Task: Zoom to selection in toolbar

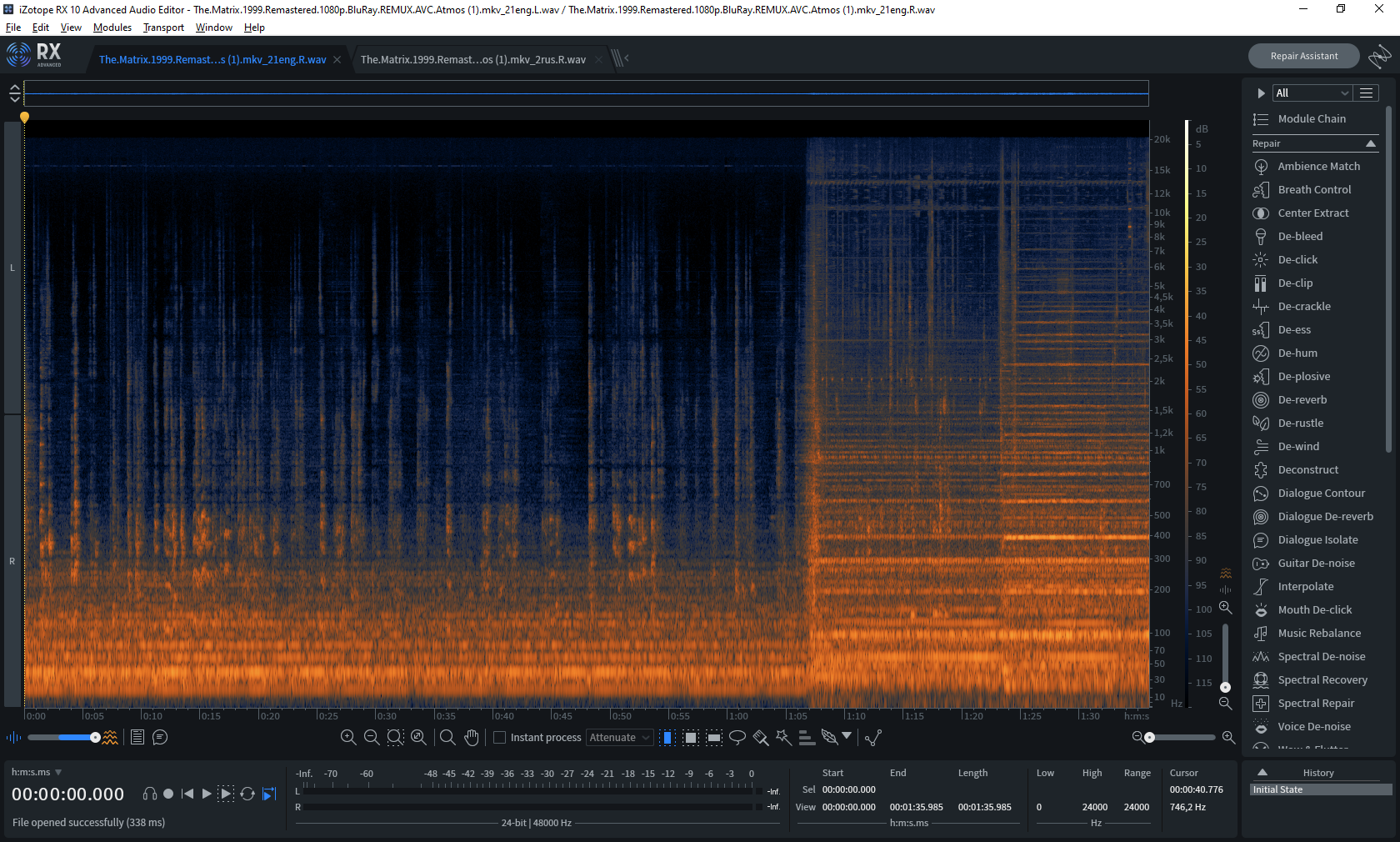Action: click(x=395, y=737)
